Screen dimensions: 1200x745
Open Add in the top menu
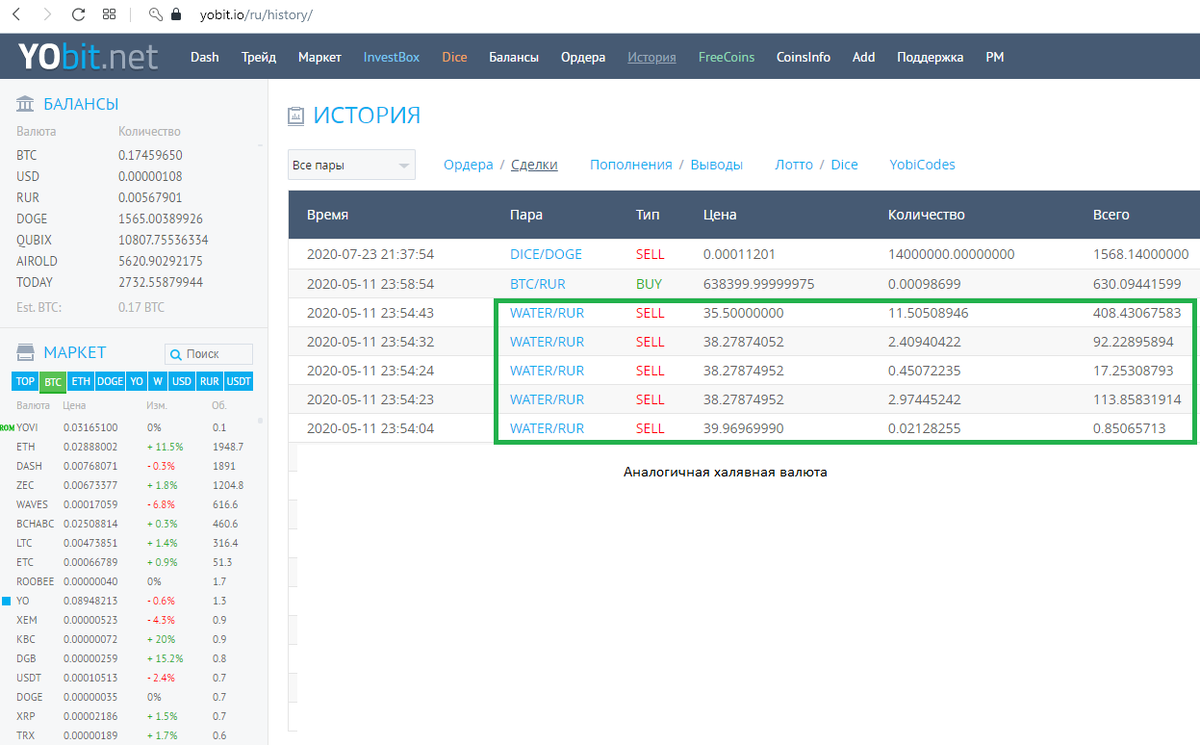(864, 57)
